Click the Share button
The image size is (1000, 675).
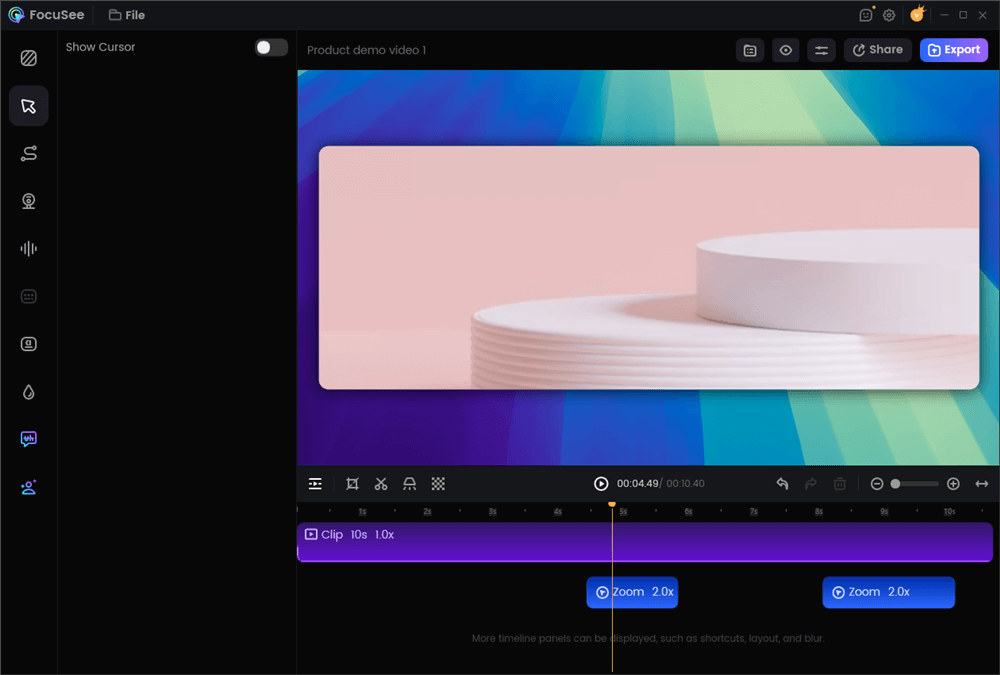[x=877, y=50]
